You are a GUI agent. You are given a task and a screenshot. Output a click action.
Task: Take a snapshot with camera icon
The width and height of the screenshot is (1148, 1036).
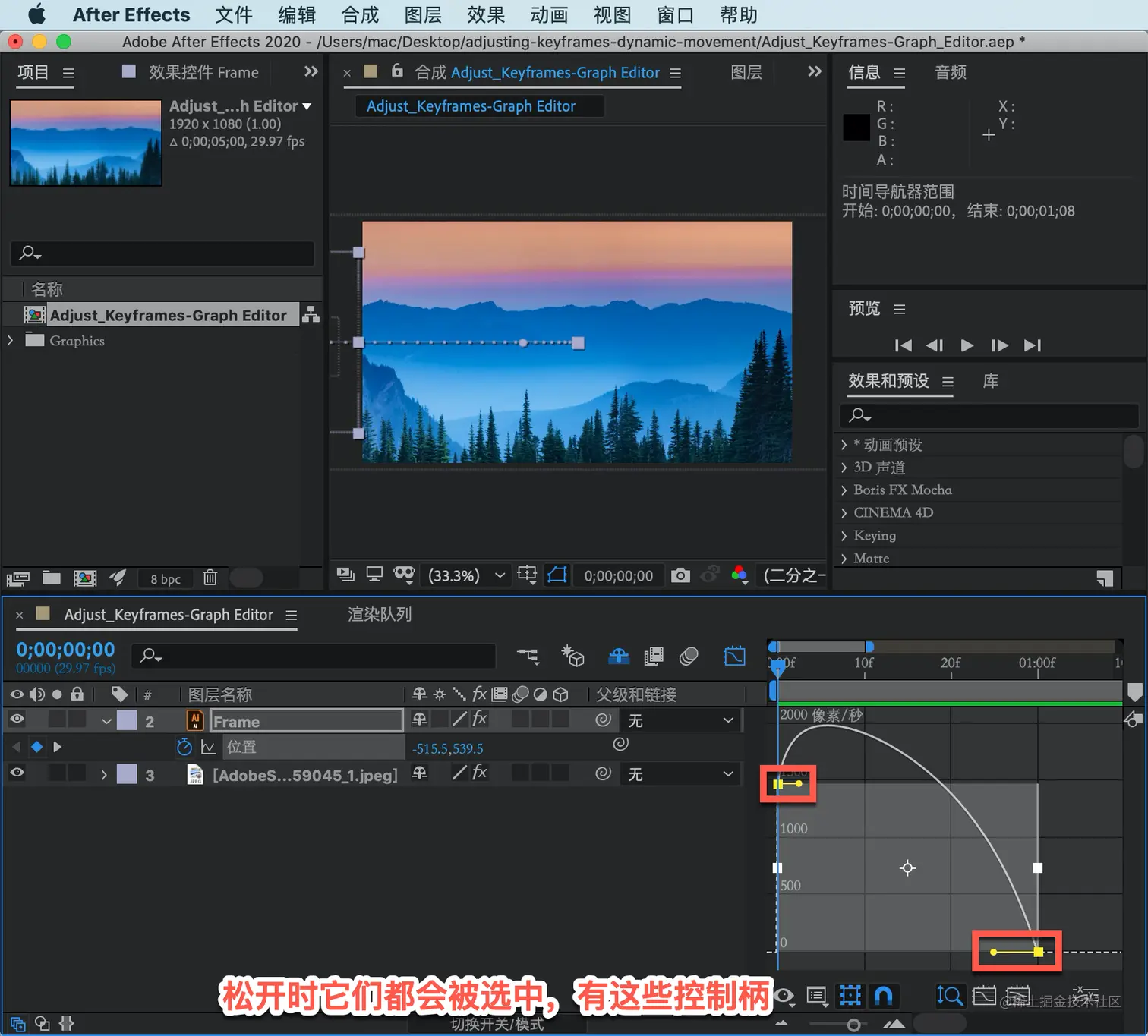coord(681,575)
